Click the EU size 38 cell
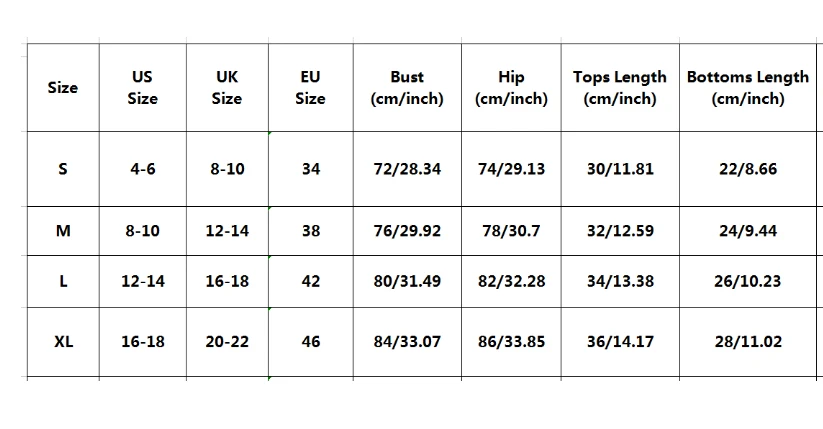823x429 pixels. tap(311, 231)
